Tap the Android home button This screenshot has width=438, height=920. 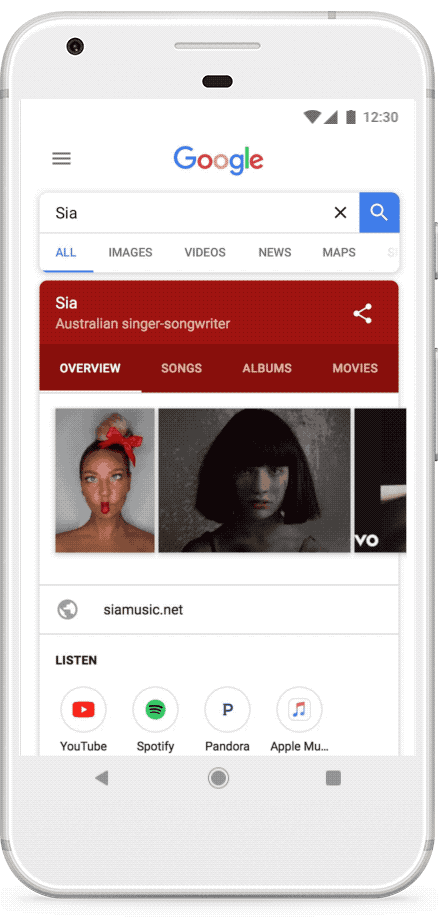point(219,778)
